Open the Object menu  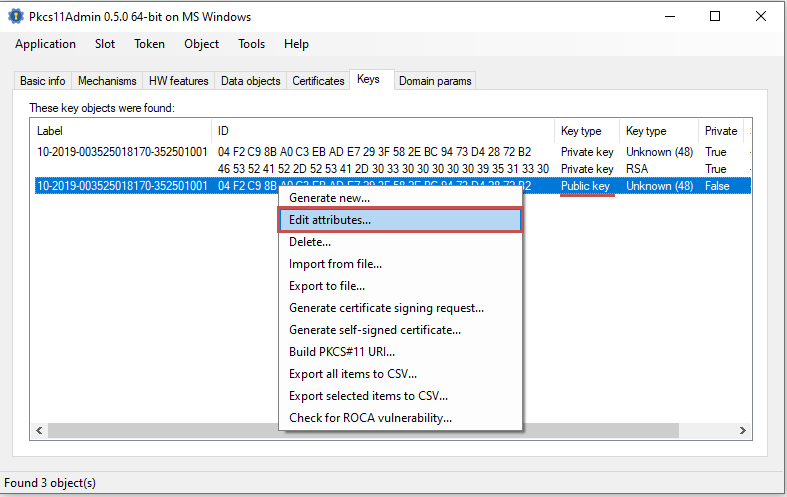coord(201,44)
